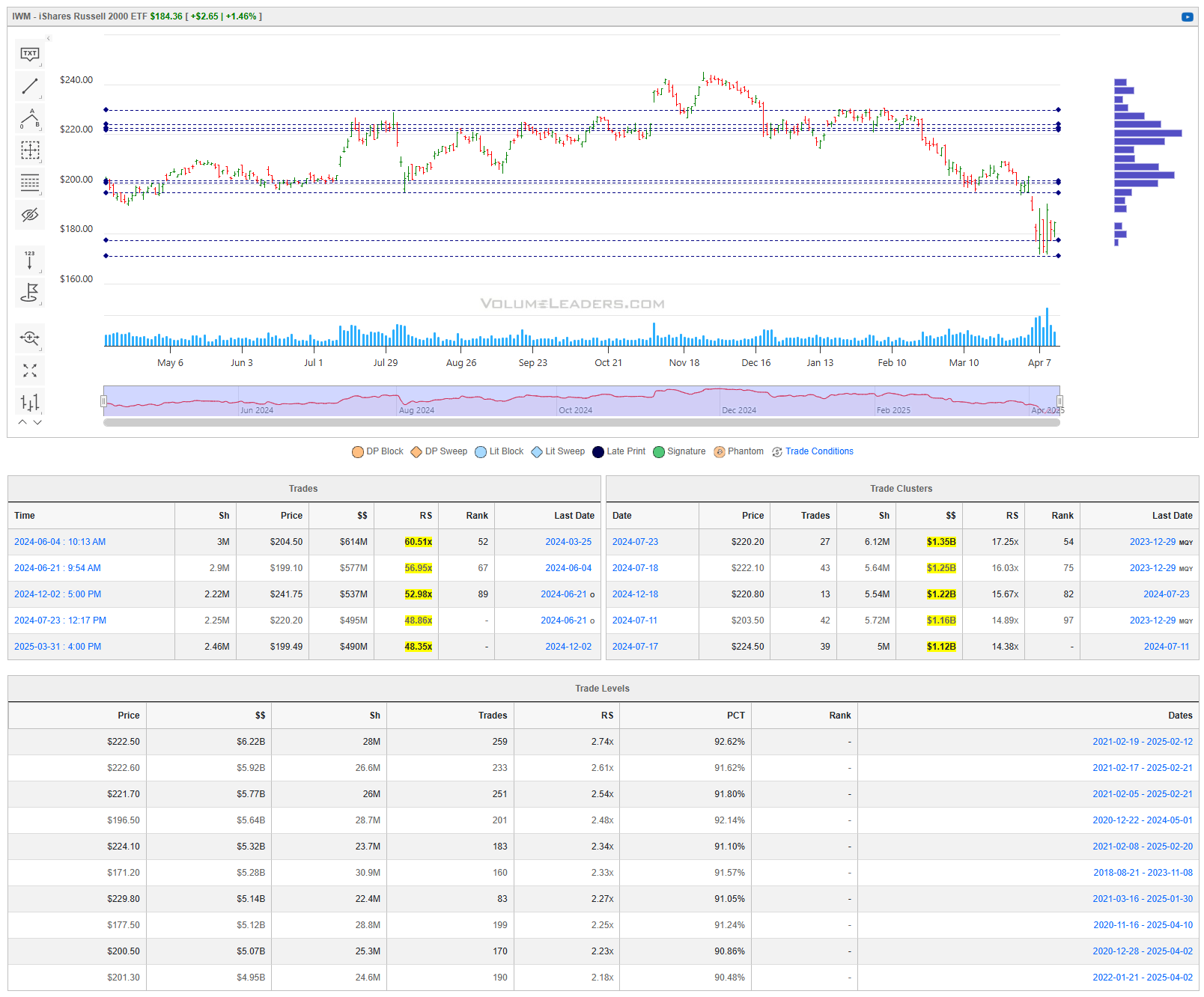The width and height of the screenshot is (1204, 997).
Task: Pick the flag marker tool
Action: click(30, 293)
